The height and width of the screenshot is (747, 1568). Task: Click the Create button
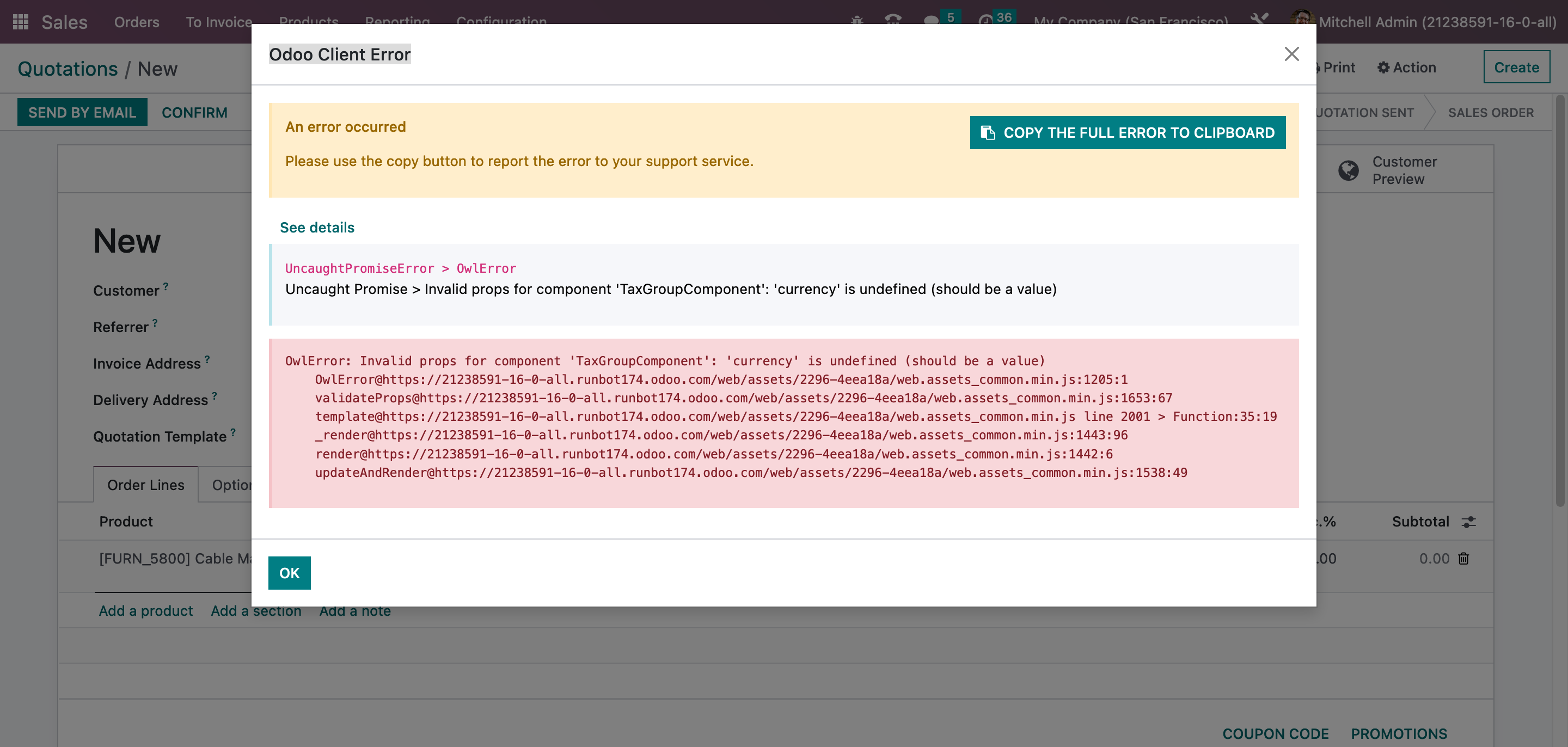click(x=1516, y=68)
